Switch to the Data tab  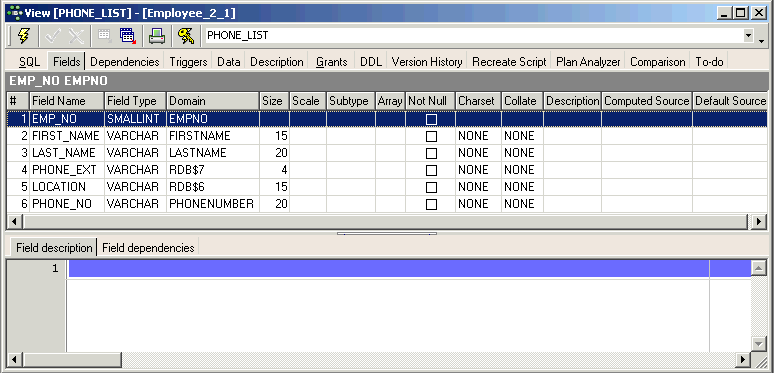click(x=229, y=62)
